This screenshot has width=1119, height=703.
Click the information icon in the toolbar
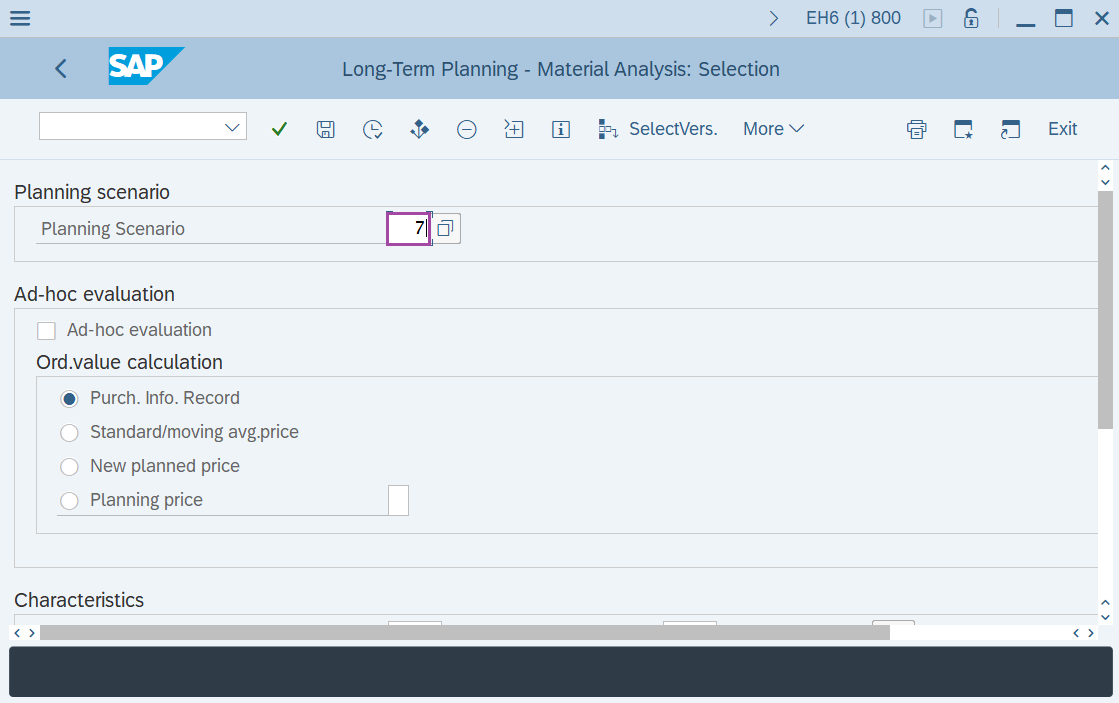coord(561,128)
